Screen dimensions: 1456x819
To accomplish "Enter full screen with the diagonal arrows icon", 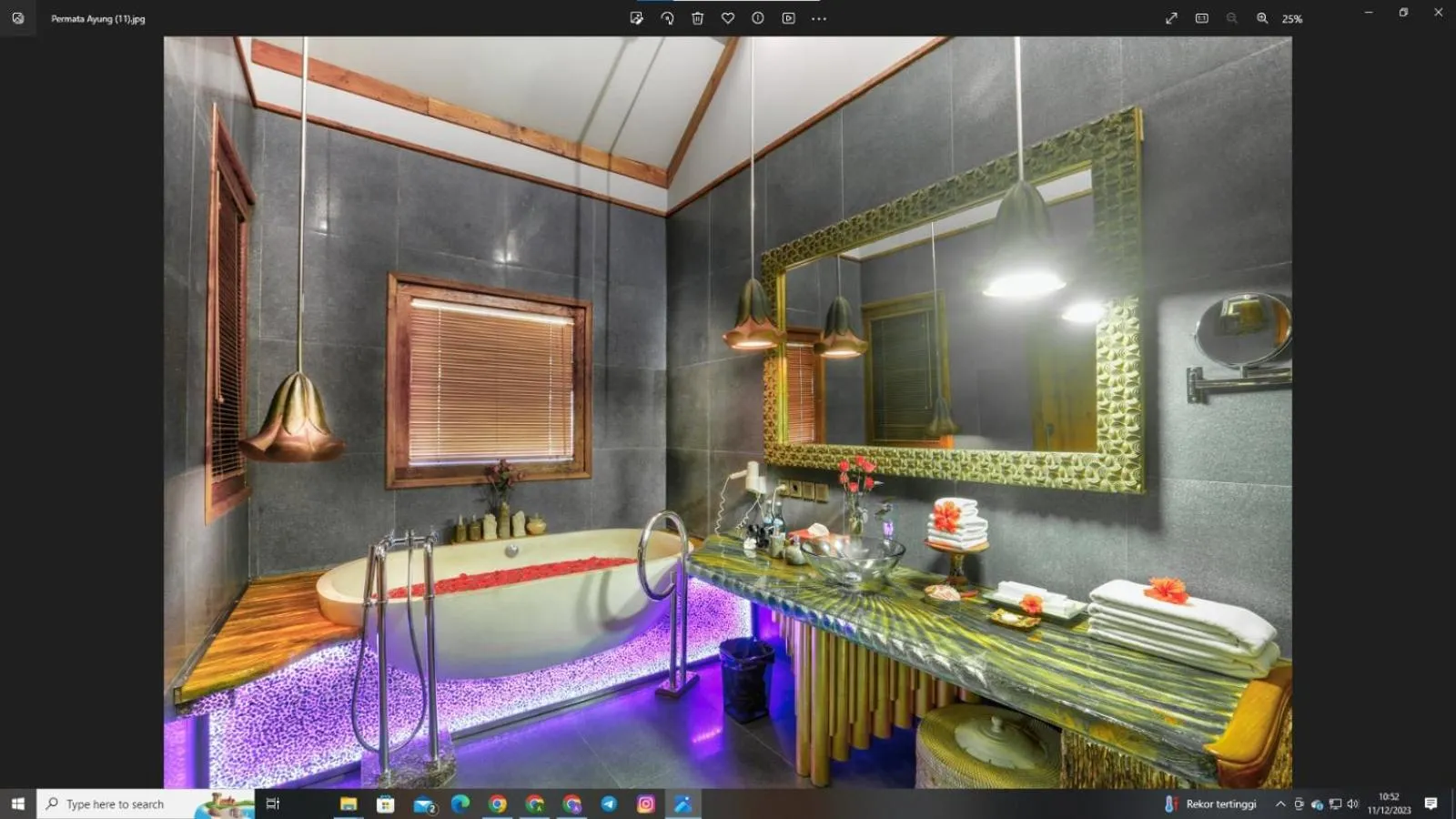I will pyautogui.click(x=1171, y=18).
